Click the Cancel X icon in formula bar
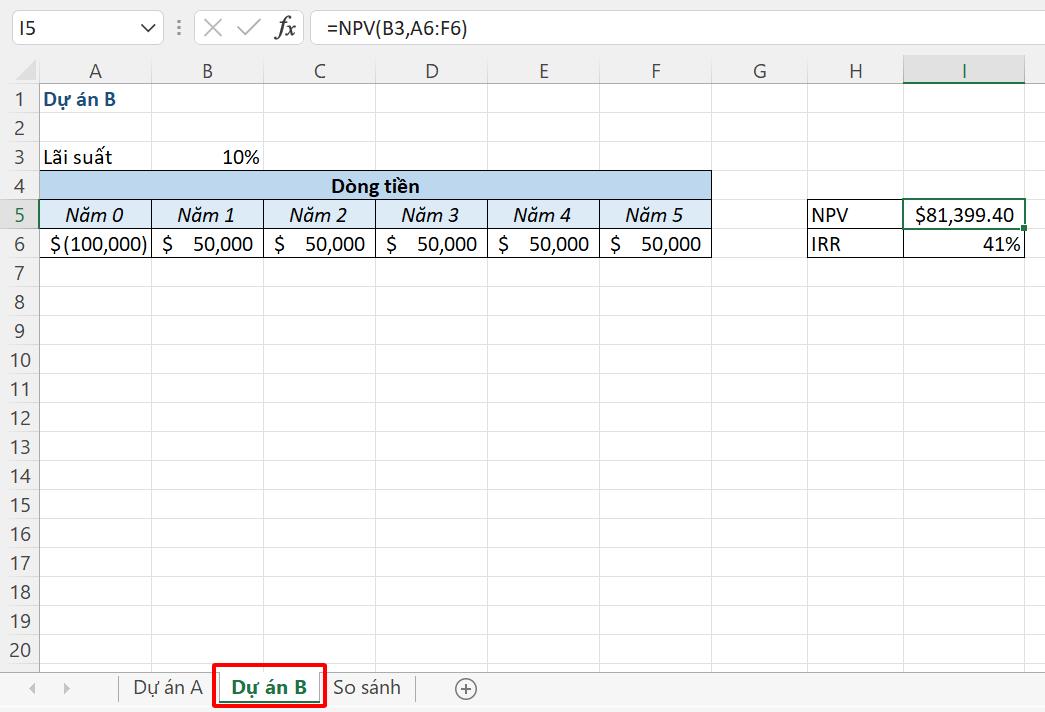 coord(213,28)
